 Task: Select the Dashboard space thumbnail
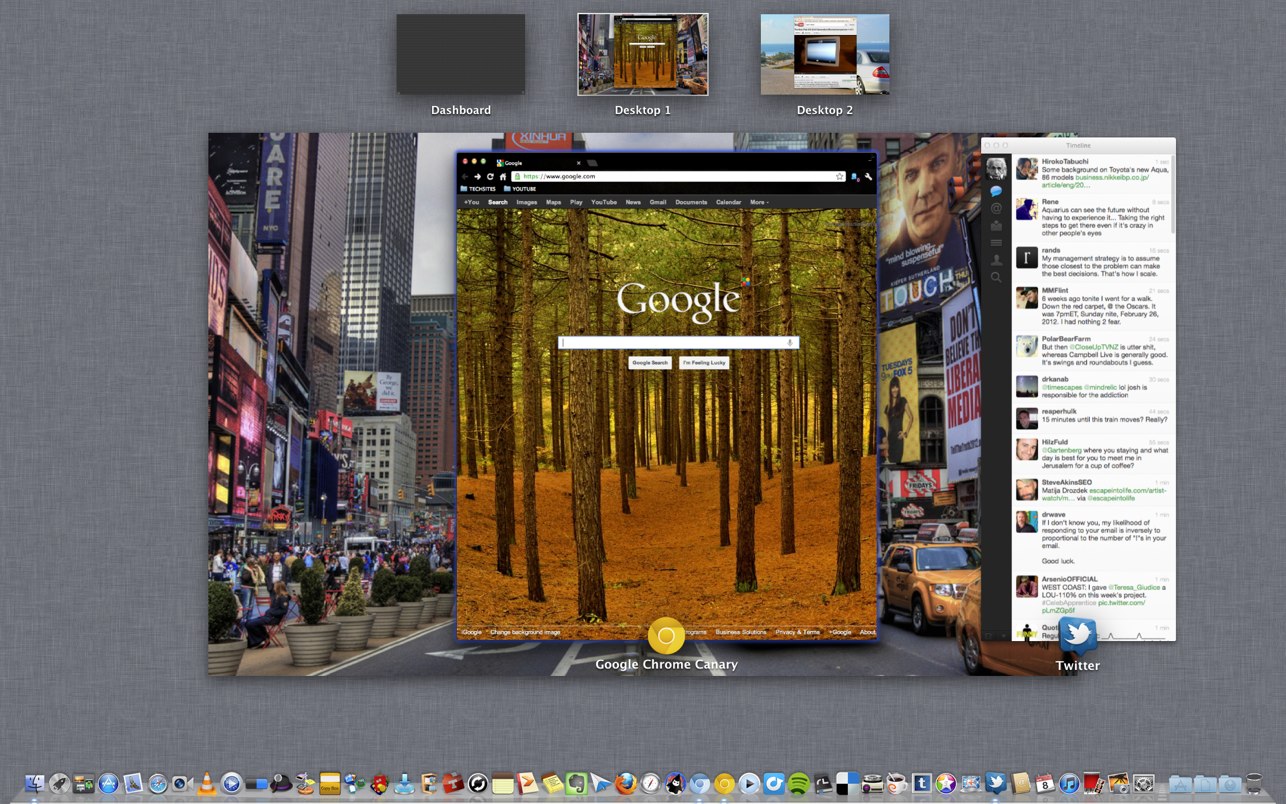[460, 54]
